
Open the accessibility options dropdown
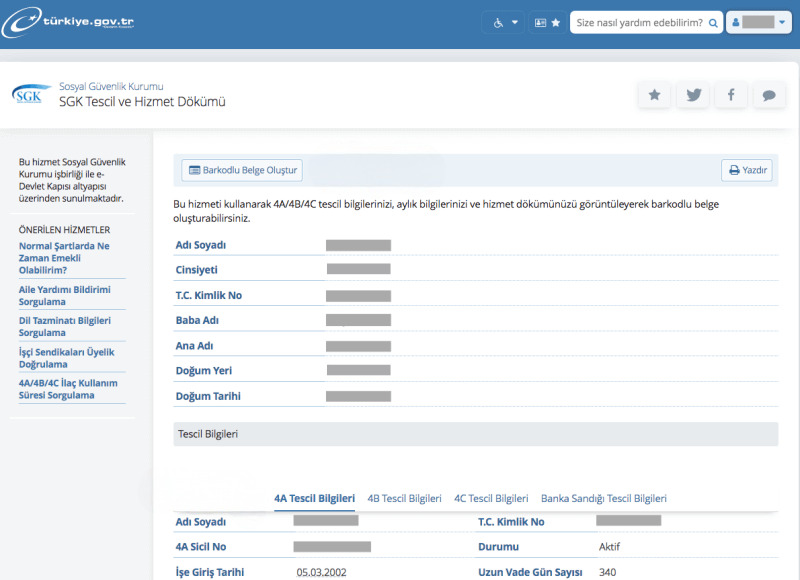click(503, 22)
